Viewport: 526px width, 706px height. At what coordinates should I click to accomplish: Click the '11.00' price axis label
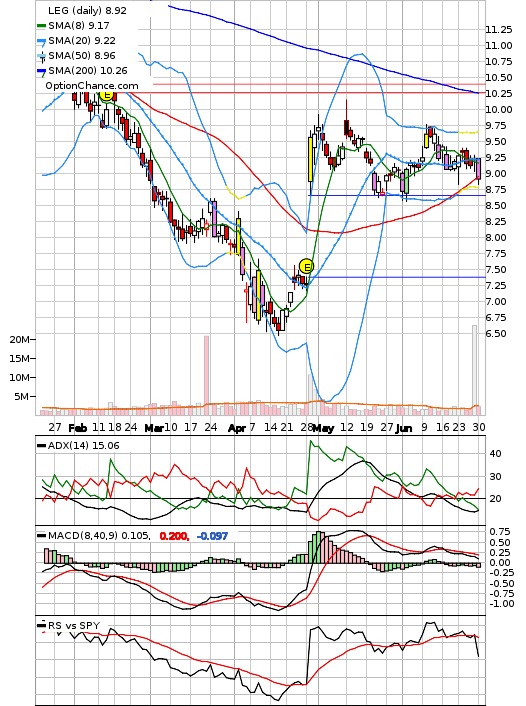[499, 45]
